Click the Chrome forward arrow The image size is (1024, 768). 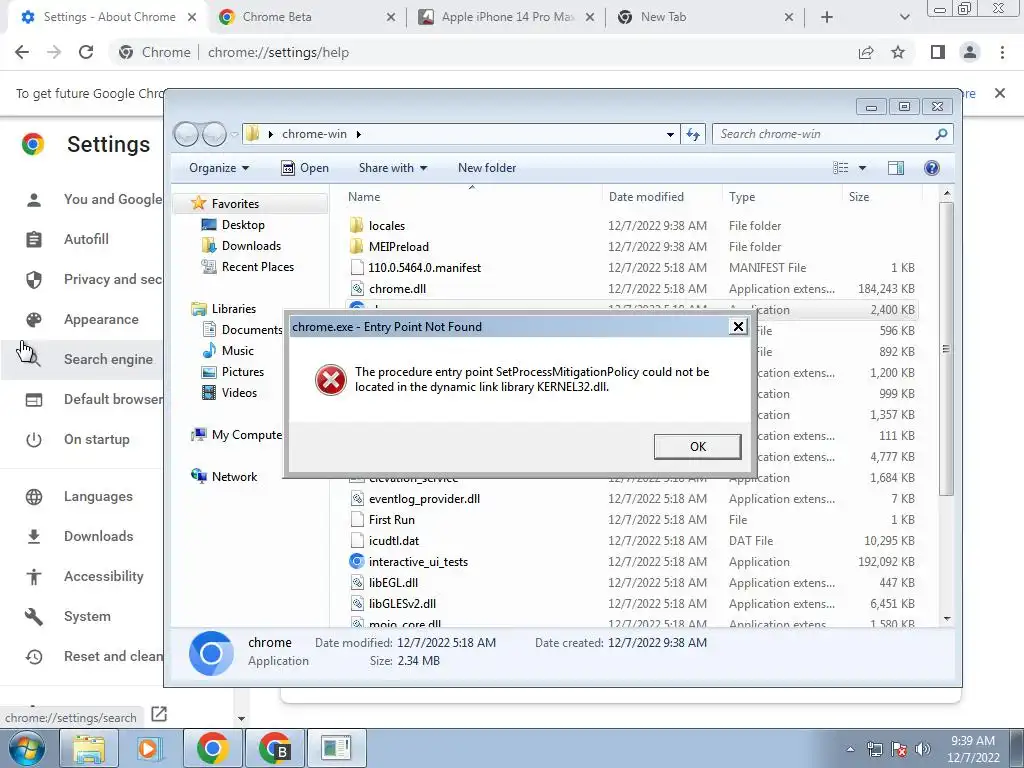(x=54, y=52)
